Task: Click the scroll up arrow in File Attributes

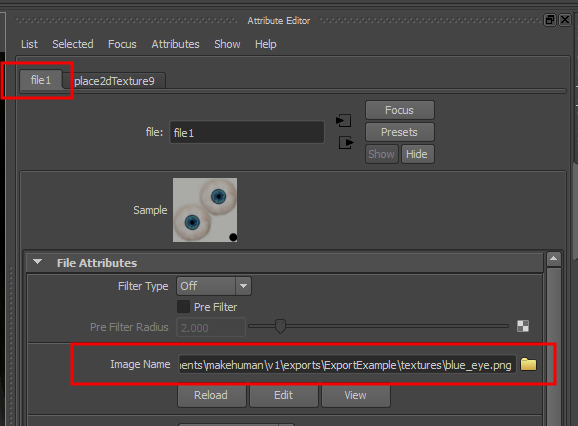Action: coord(554,259)
